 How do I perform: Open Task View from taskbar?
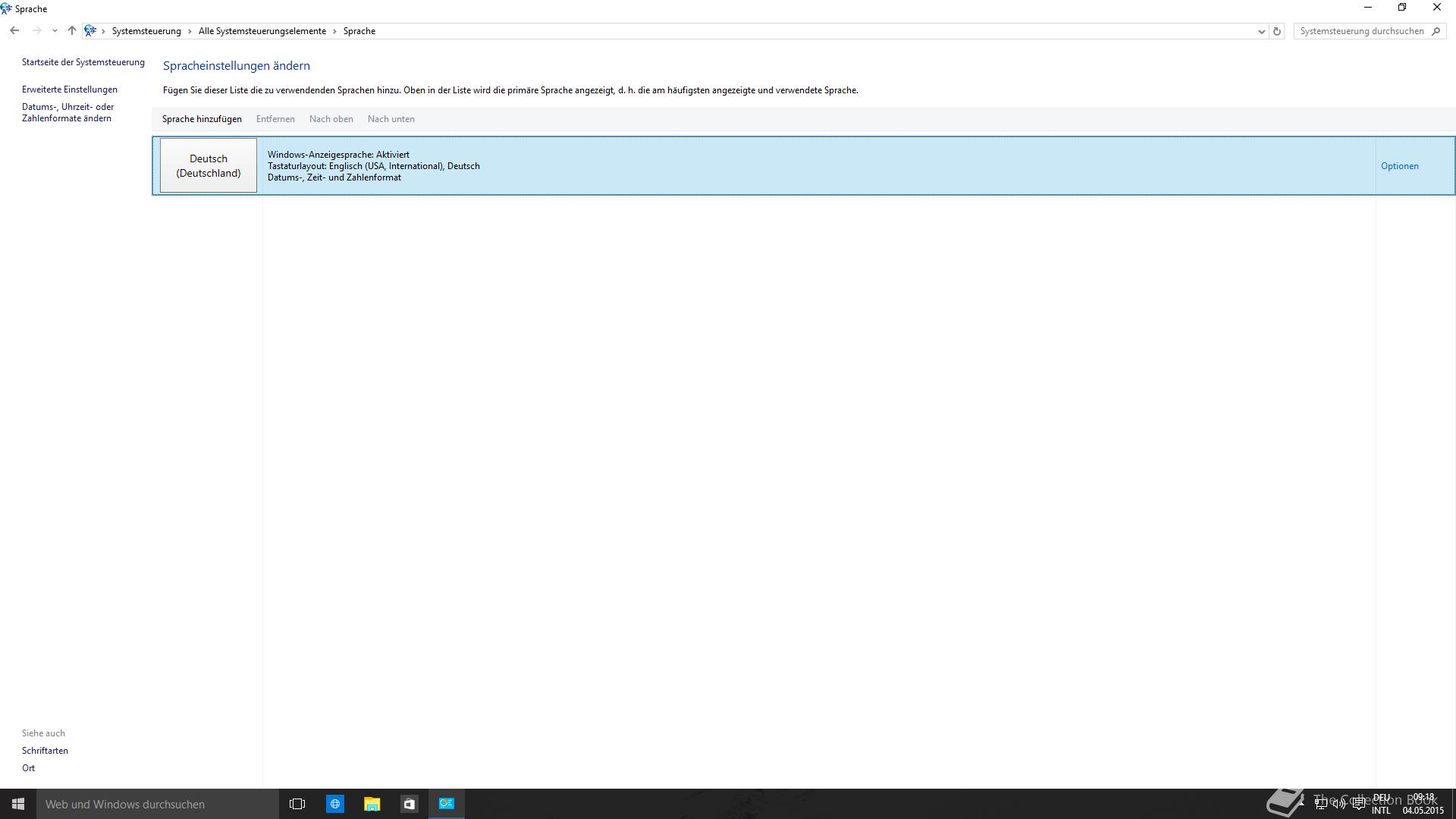tap(297, 804)
